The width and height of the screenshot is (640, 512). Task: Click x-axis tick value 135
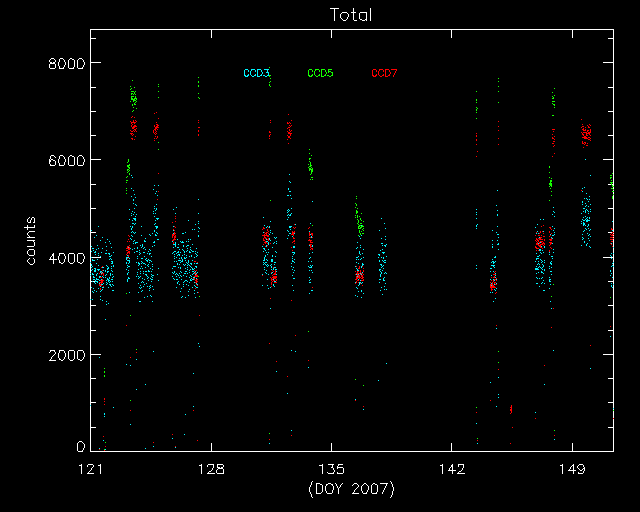pos(331,469)
